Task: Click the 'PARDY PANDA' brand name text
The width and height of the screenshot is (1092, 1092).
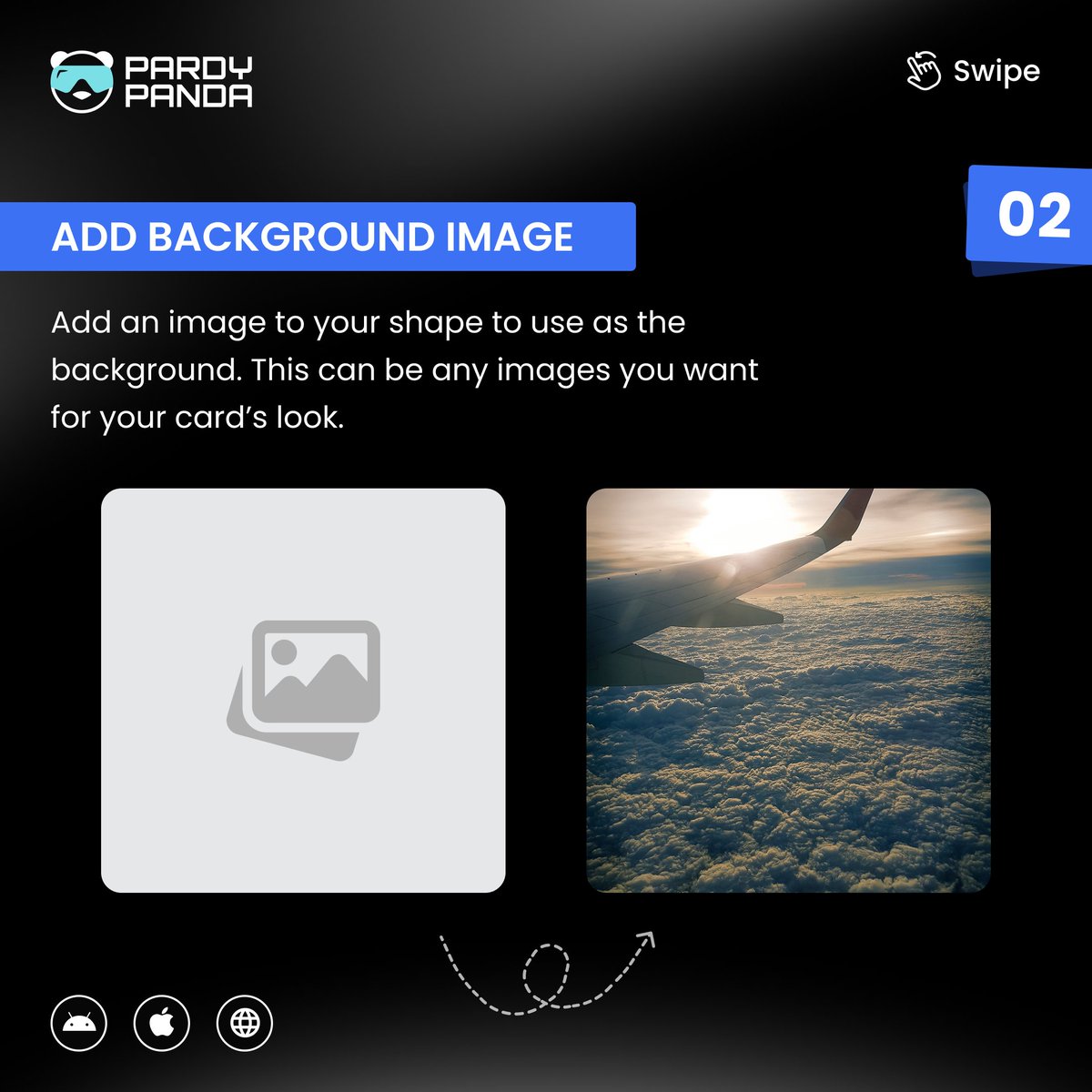Action: pyautogui.click(x=188, y=82)
